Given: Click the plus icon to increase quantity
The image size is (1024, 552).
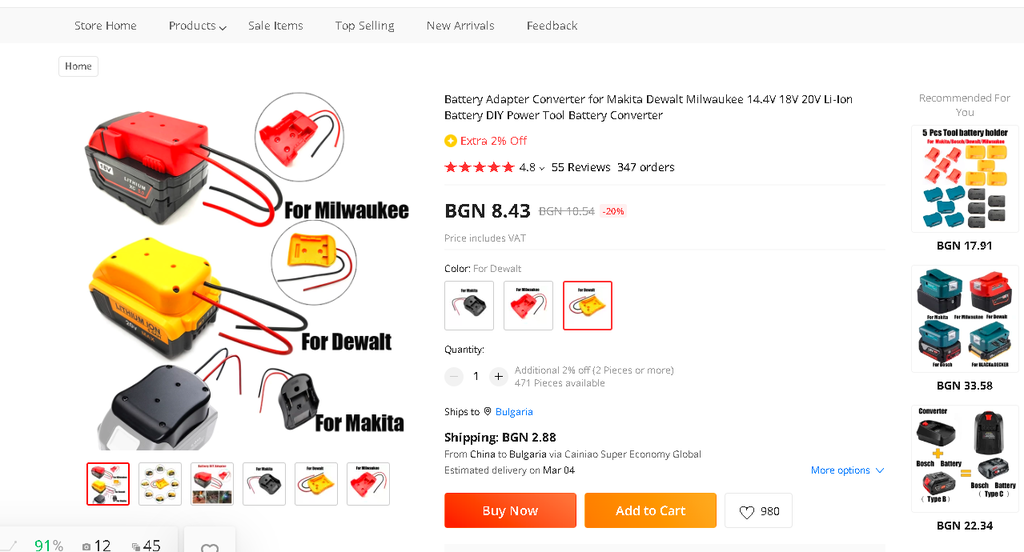Looking at the screenshot, I should (498, 377).
